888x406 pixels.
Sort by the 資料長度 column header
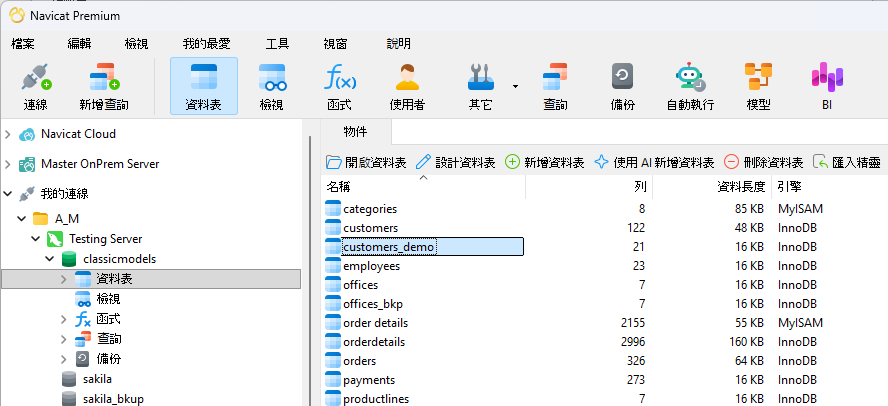coord(712,187)
